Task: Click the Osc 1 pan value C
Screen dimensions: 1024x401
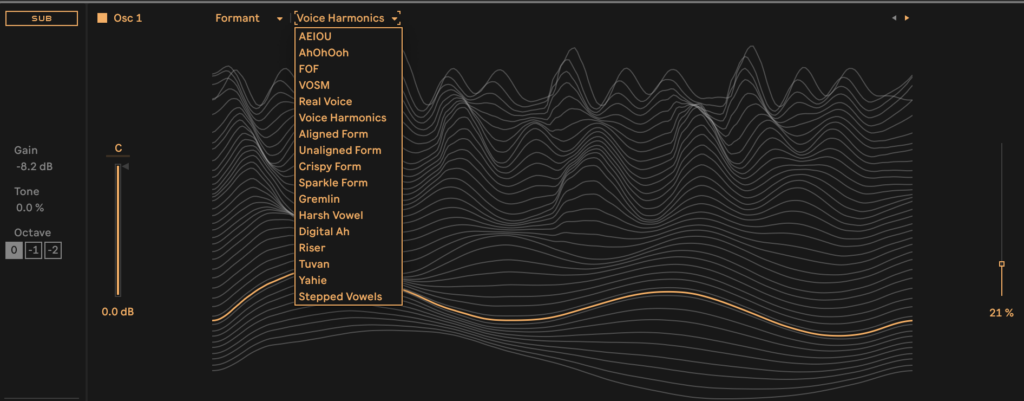Action: pyautogui.click(x=118, y=149)
